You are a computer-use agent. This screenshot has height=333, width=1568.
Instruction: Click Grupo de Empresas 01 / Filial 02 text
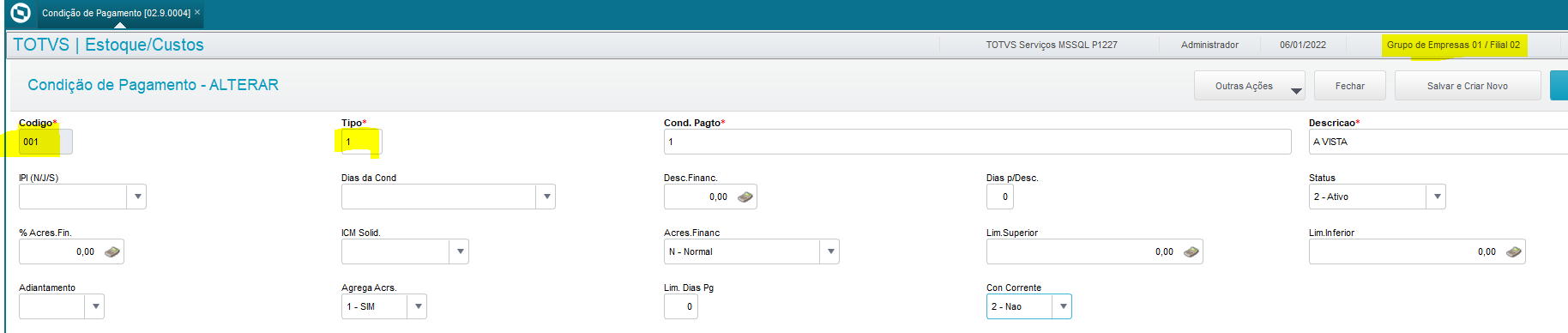[1453, 45]
